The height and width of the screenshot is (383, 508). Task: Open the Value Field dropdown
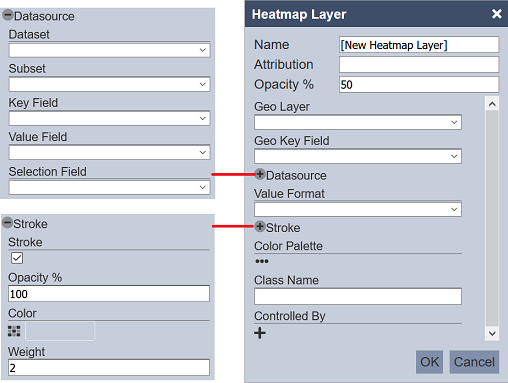[x=109, y=152]
